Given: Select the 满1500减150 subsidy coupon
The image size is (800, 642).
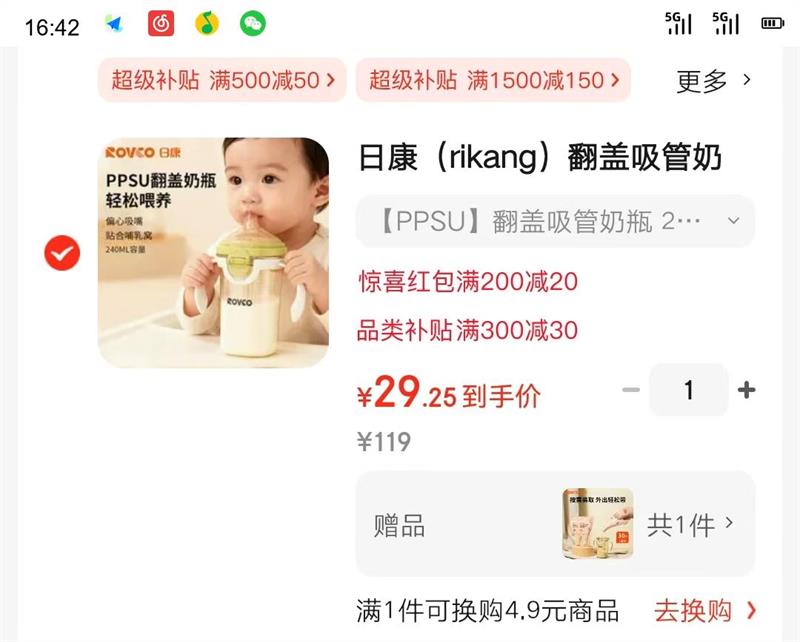Looking at the screenshot, I should 493,80.
